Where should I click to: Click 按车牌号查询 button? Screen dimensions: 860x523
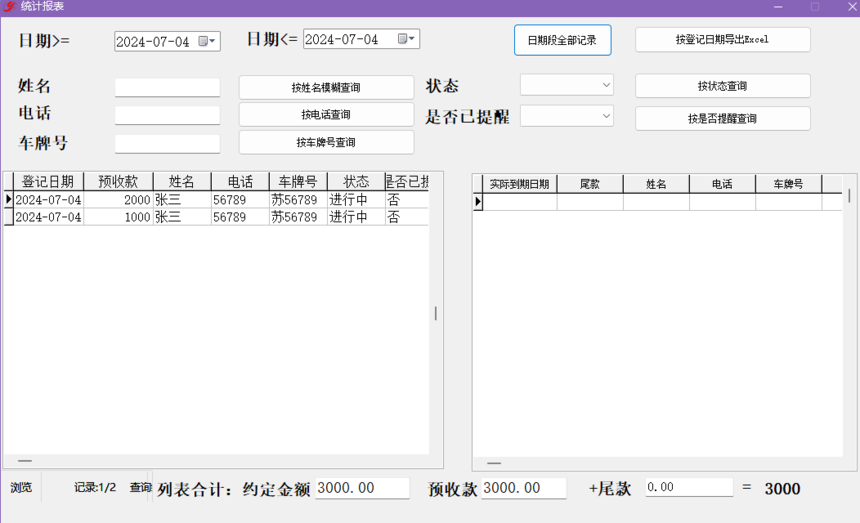[326, 143]
